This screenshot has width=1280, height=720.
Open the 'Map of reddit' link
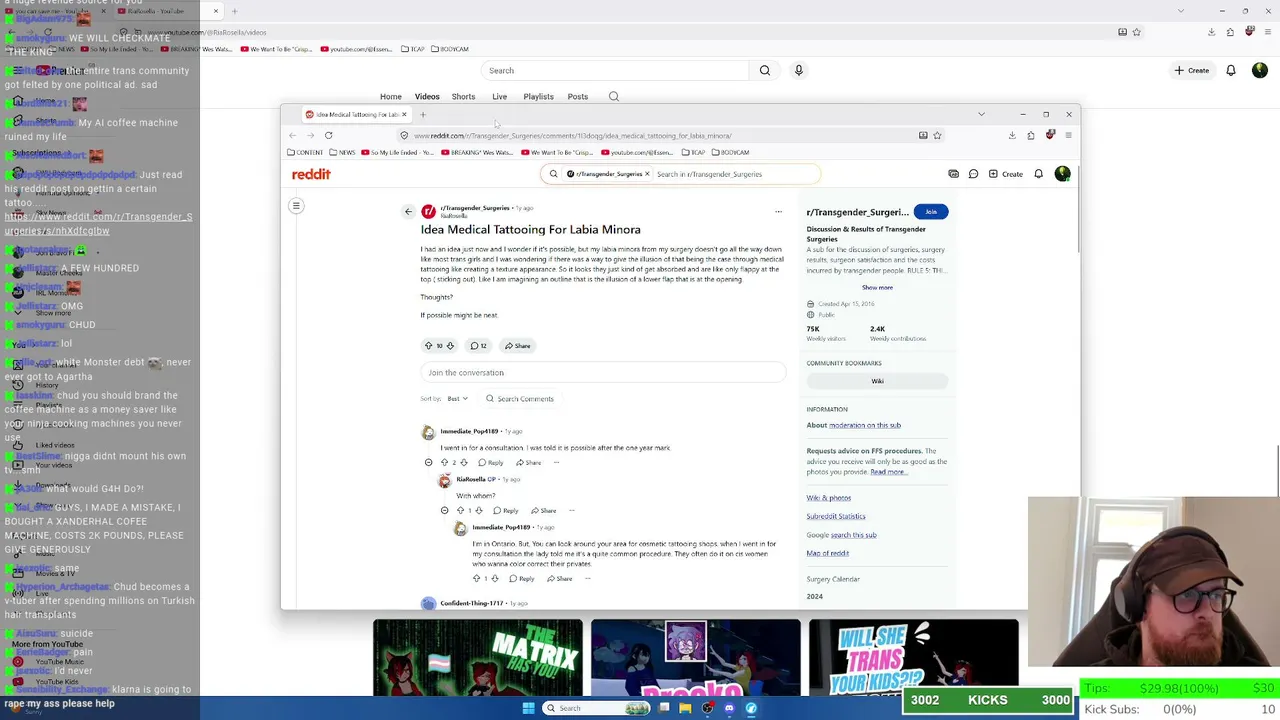[828, 553]
